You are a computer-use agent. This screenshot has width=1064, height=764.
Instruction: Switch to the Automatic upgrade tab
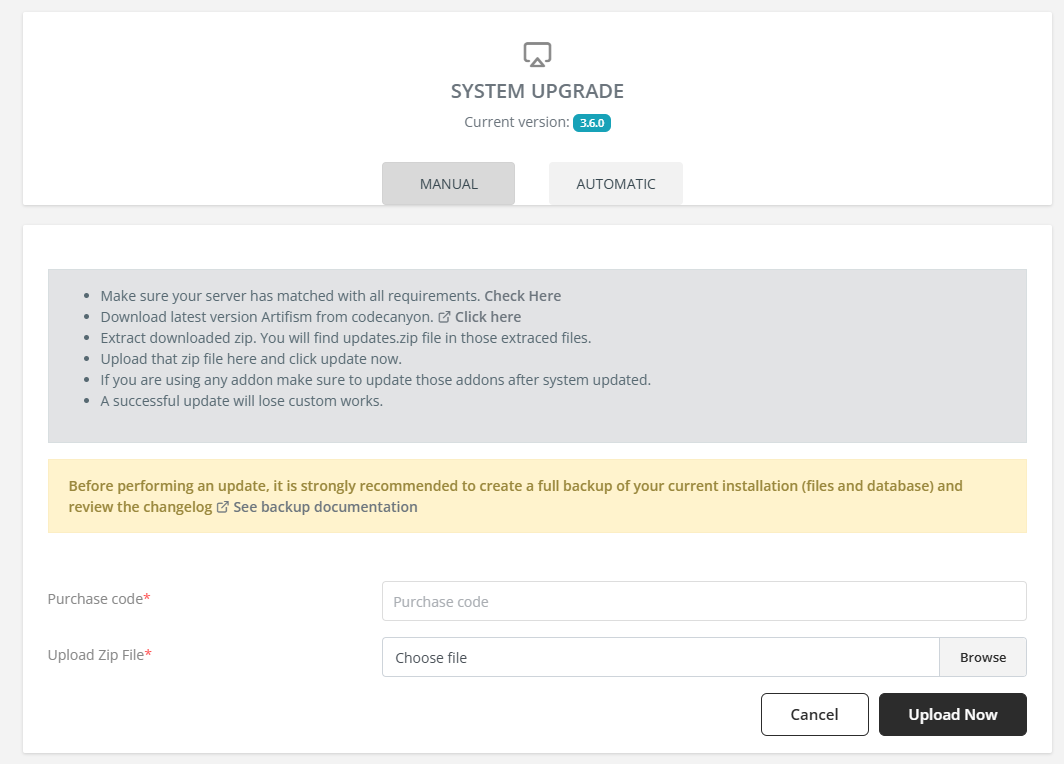pos(615,184)
